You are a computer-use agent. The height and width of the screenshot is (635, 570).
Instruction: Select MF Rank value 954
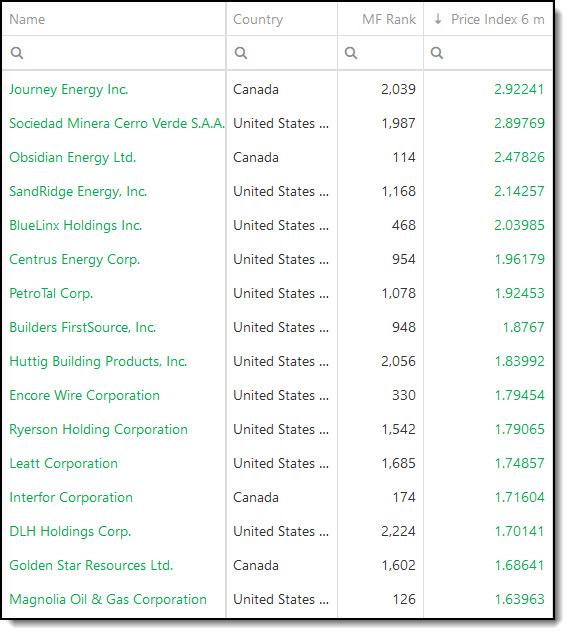point(404,260)
